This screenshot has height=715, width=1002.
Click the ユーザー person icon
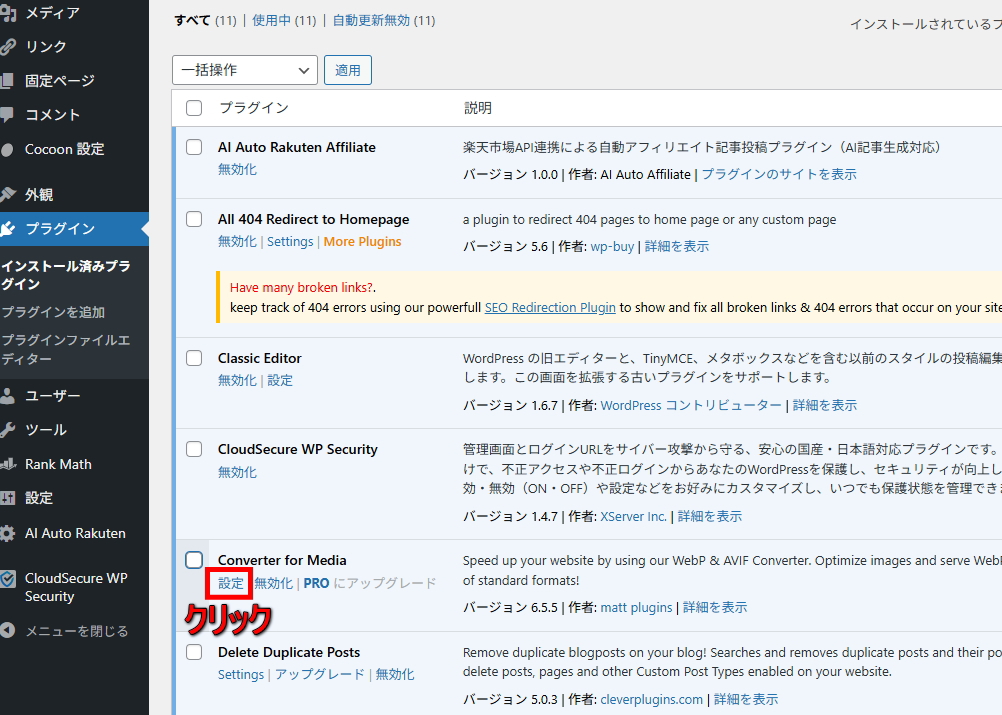(8, 396)
